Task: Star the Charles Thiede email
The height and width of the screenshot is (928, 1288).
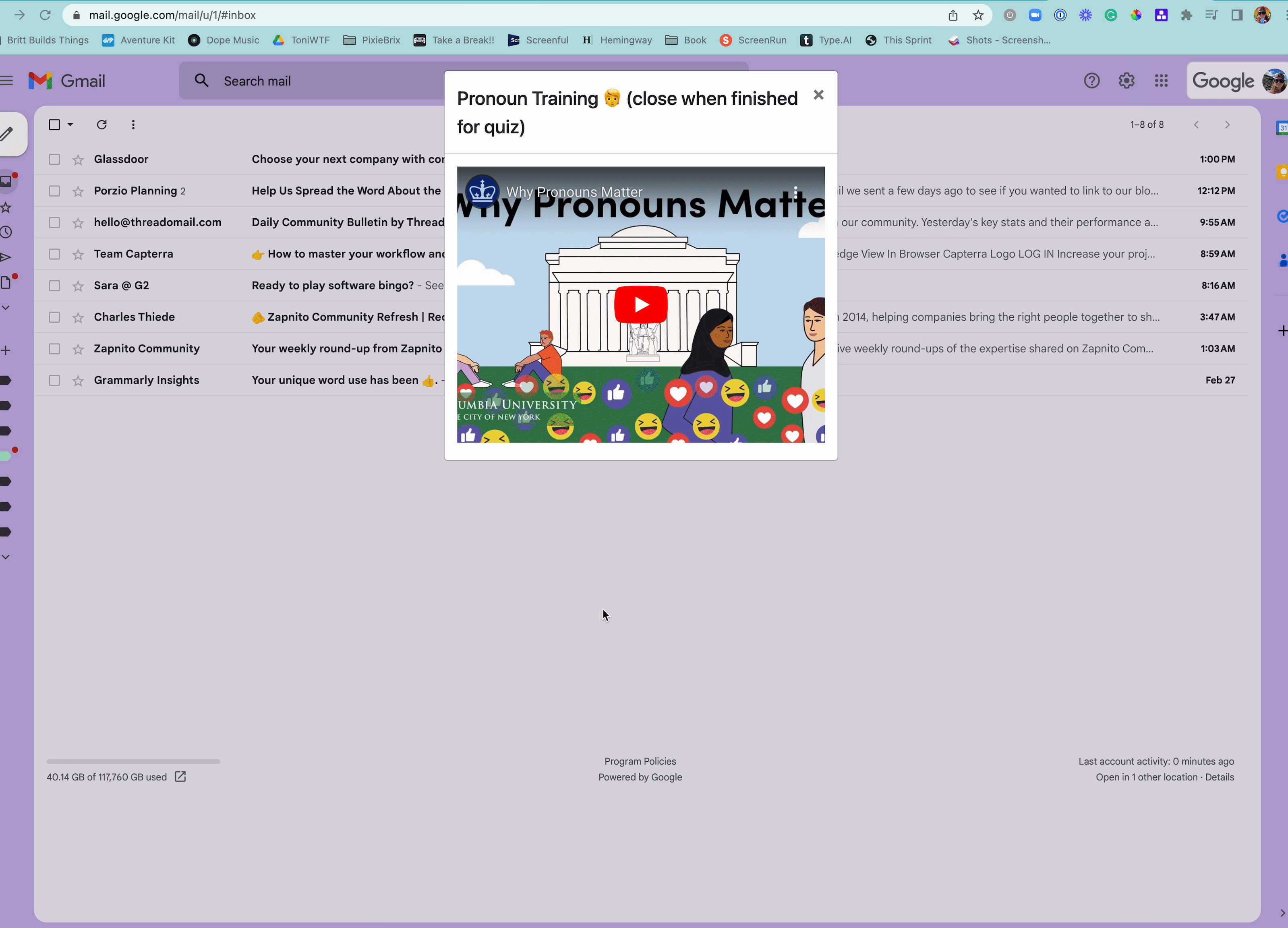Action: (x=79, y=317)
